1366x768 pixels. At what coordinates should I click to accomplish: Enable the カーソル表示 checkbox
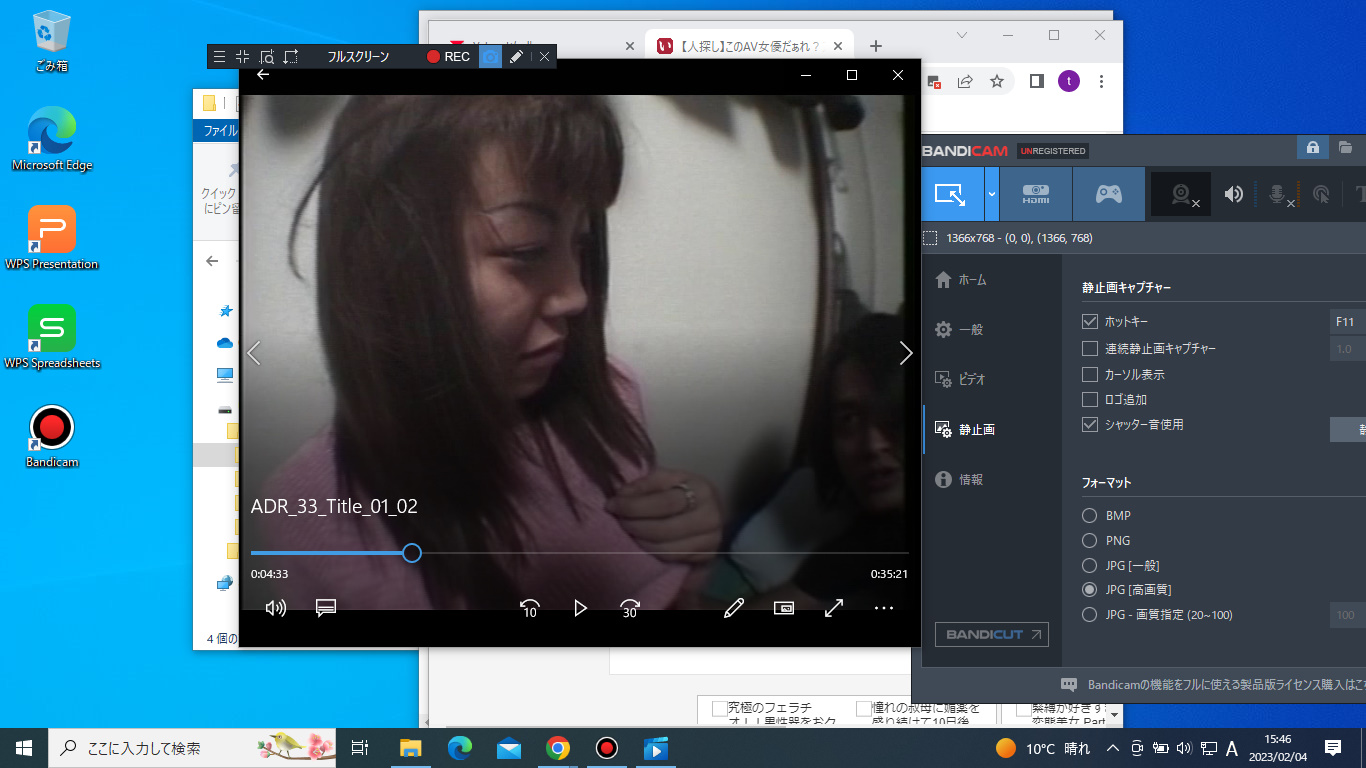[1090, 374]
